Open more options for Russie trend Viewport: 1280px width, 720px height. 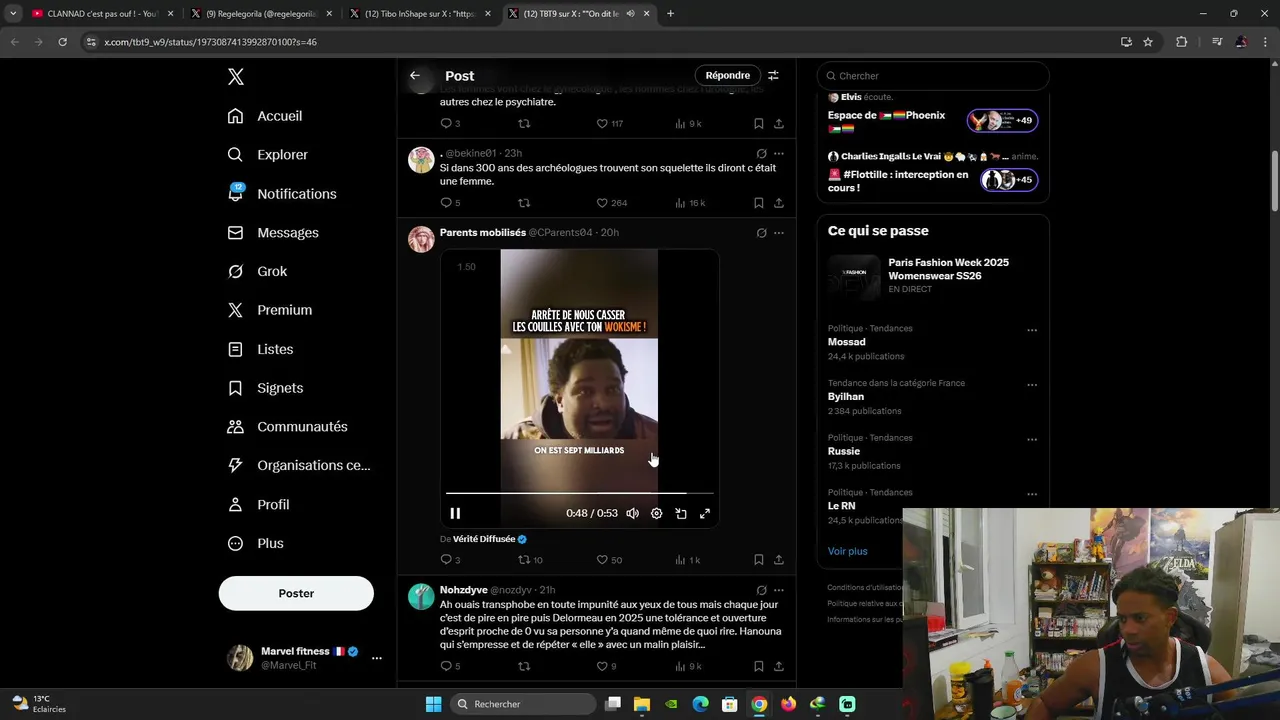point(1032,440)
